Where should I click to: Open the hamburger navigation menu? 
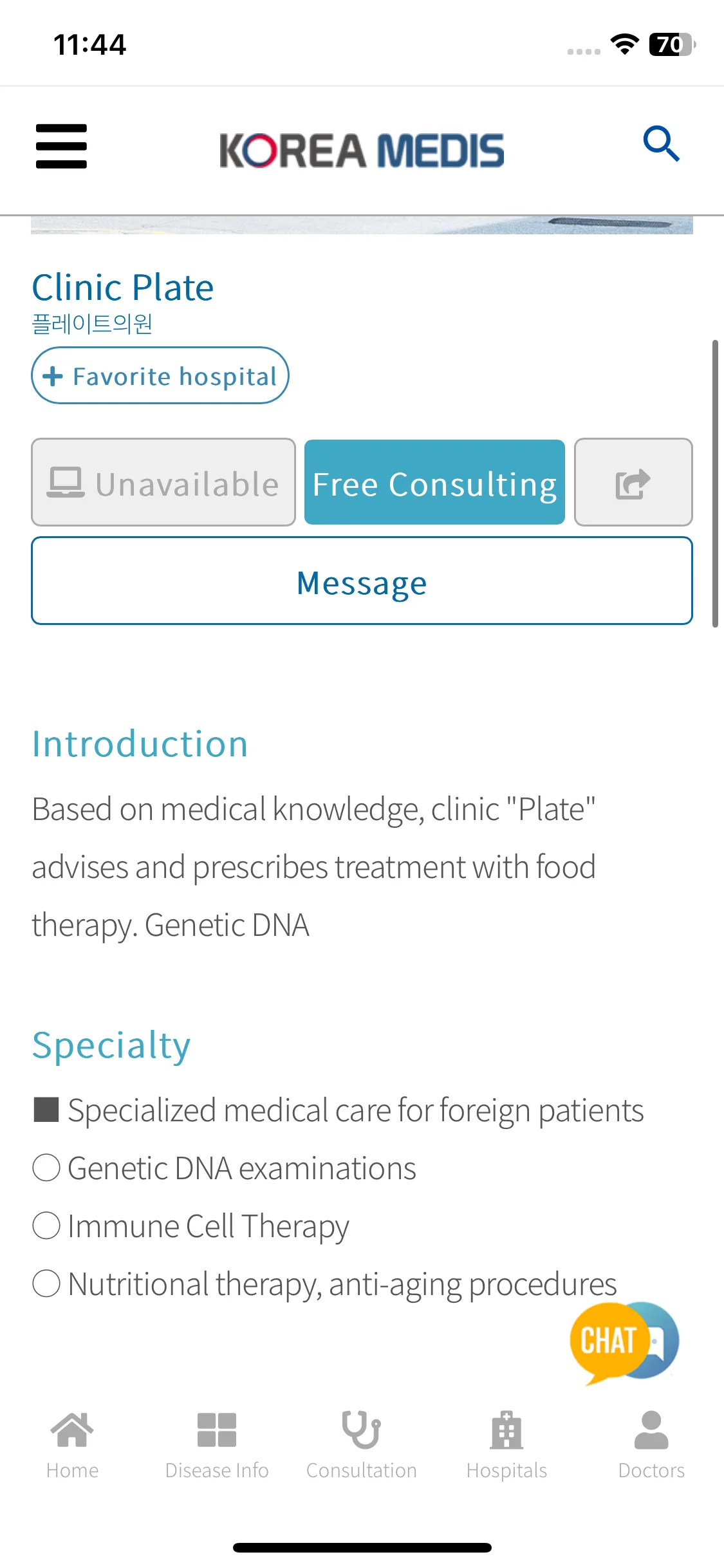coord(61,147)
